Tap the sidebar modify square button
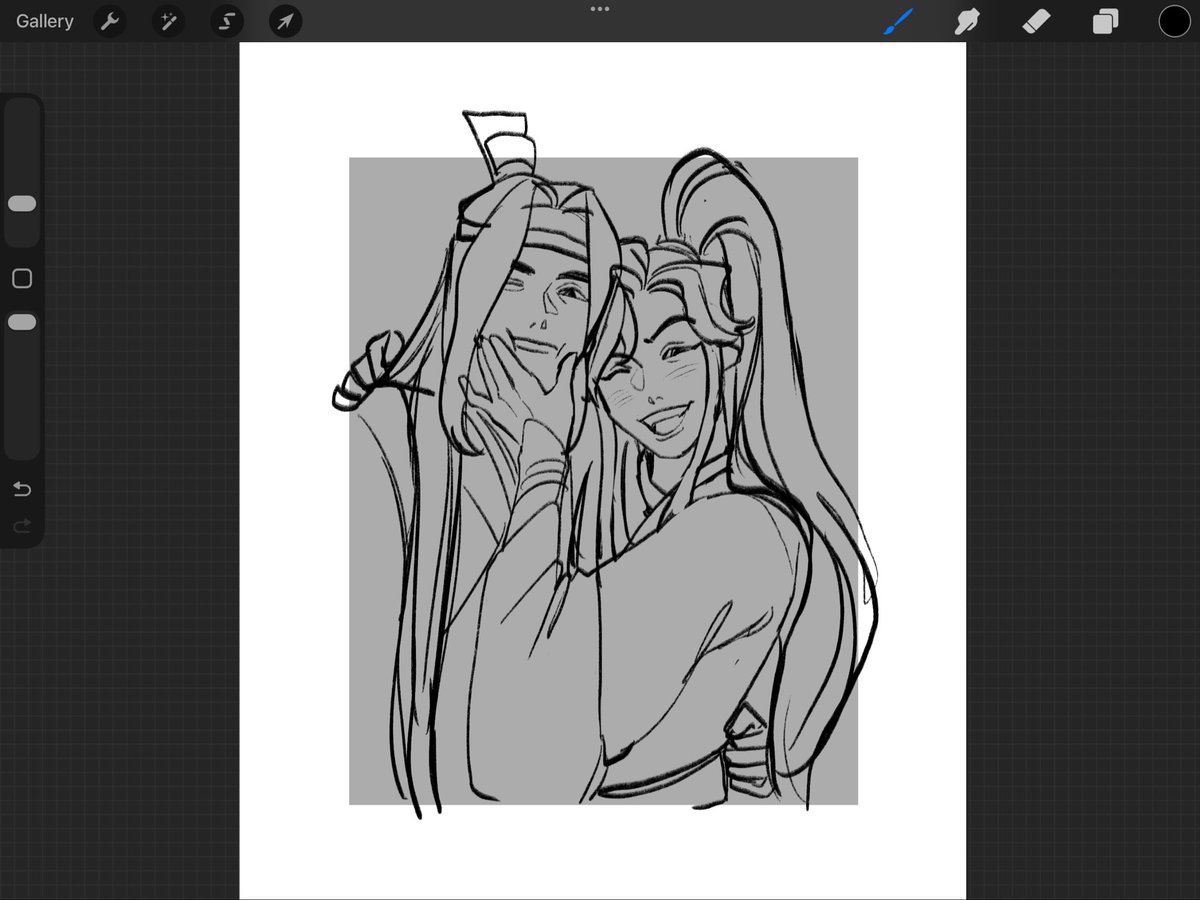This screenshot has height=900, width=1200. click(22, 279)
